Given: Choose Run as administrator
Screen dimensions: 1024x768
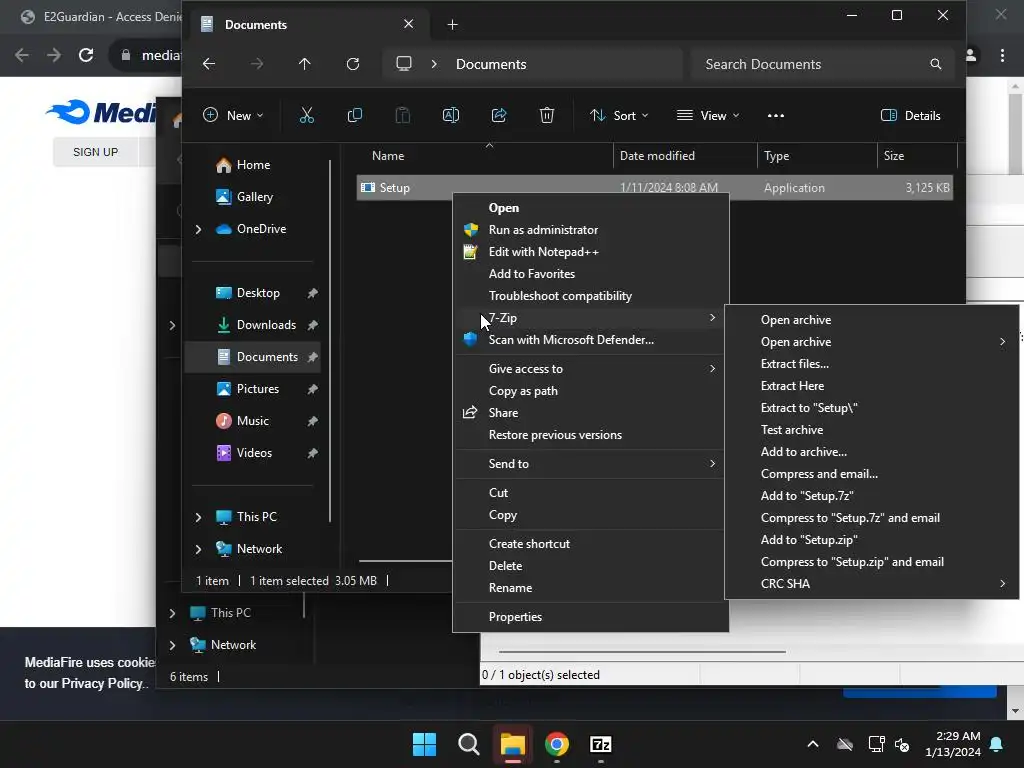Looking at the screenshot, I should click(590, 230).
